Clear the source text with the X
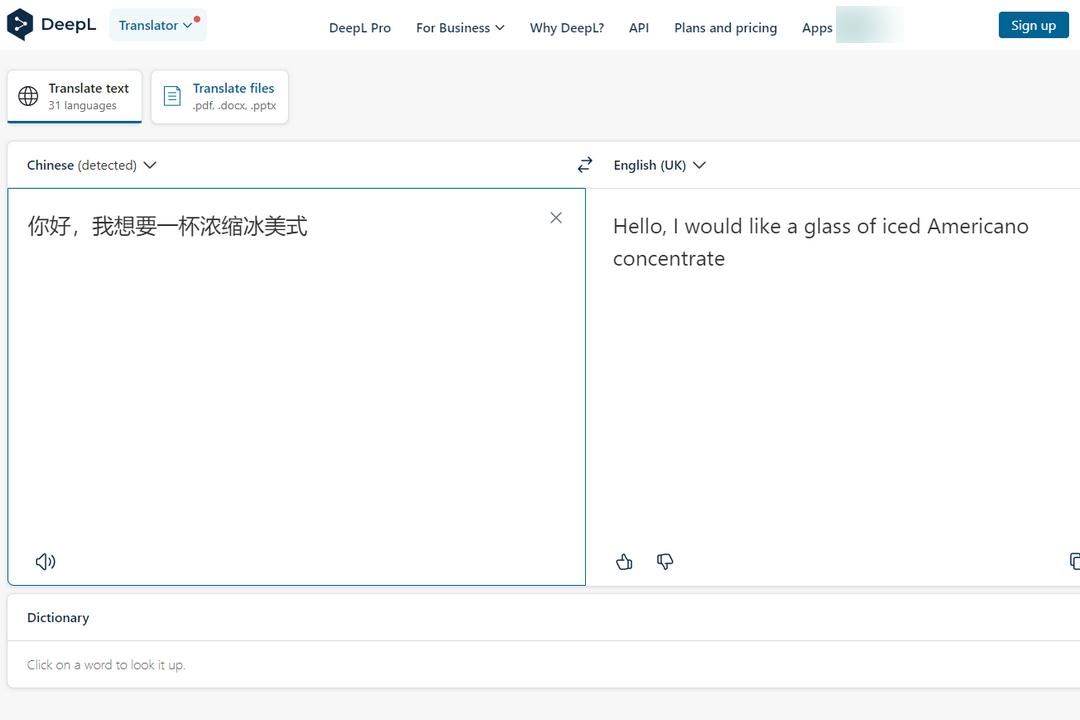Image resolution: width=1080 pixels, height=720 pixels. pyautogui.click(x=556, y=218)
